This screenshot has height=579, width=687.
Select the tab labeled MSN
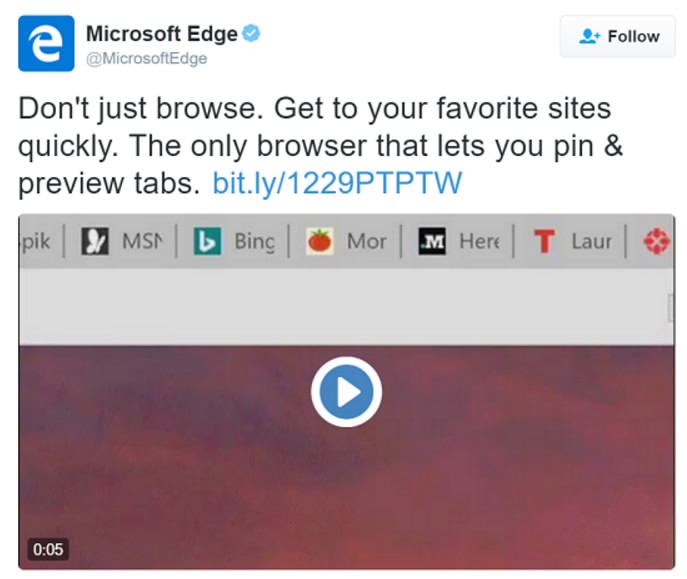pyautogui.click(x=139, y=242)
